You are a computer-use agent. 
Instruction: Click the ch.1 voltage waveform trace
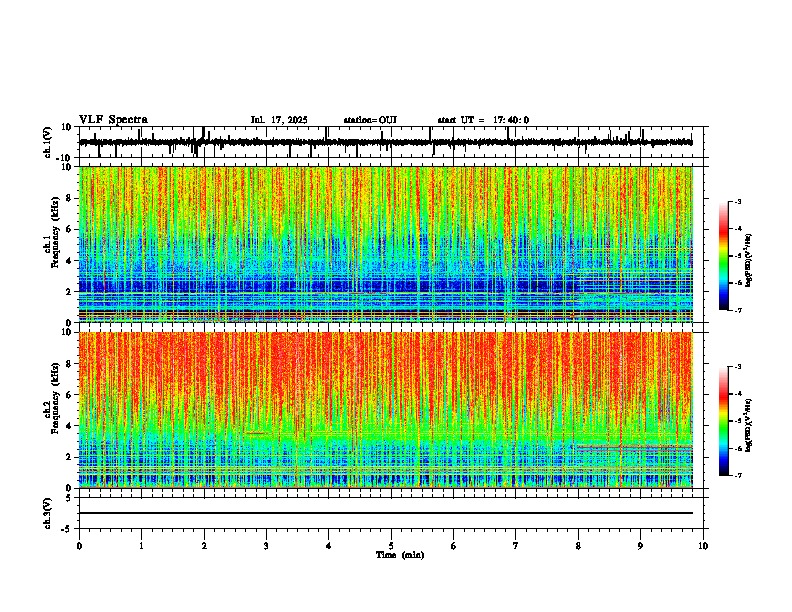click(385, 142)
